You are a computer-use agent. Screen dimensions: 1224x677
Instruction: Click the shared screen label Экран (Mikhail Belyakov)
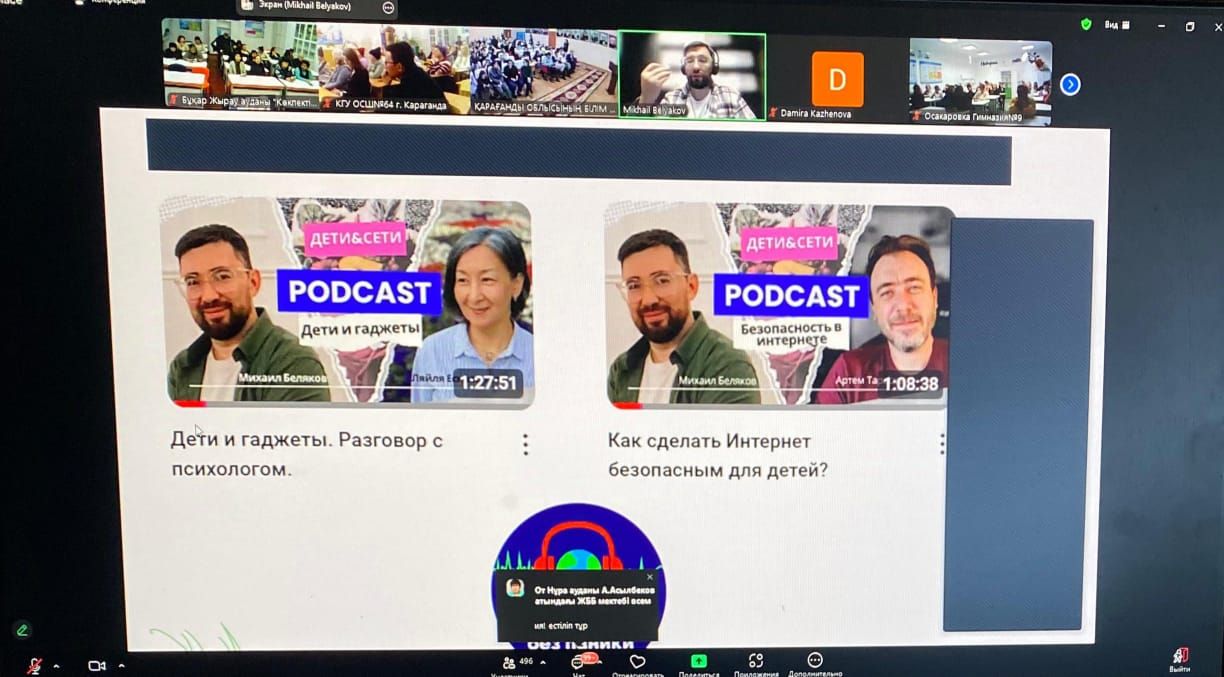tap(306, 6)
